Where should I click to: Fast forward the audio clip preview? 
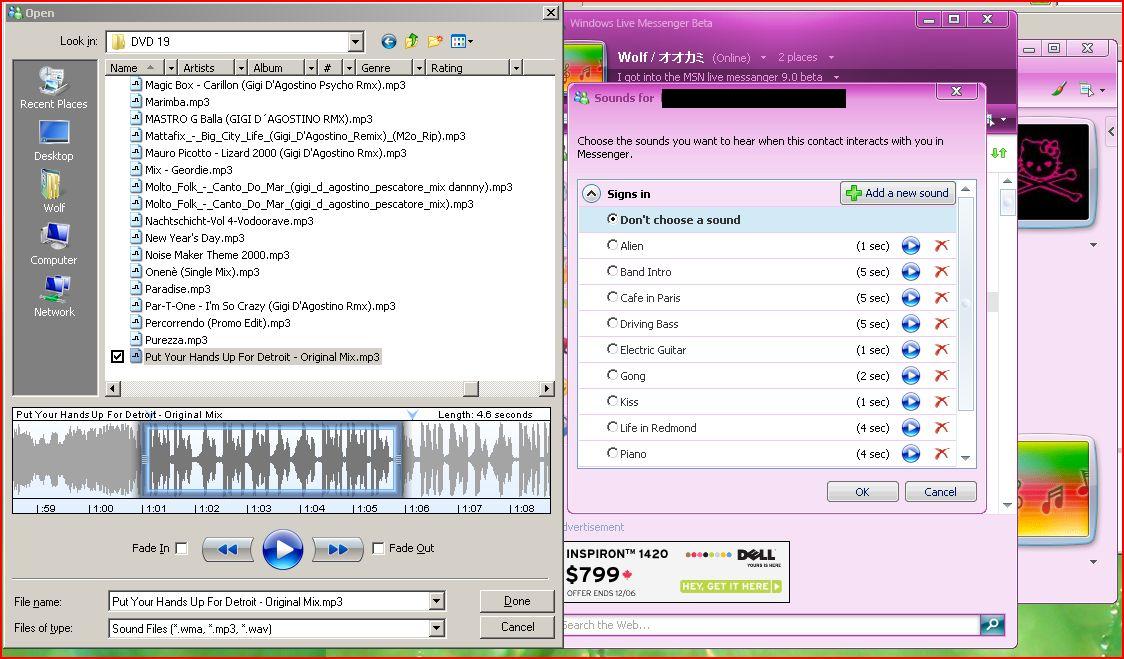338,549
